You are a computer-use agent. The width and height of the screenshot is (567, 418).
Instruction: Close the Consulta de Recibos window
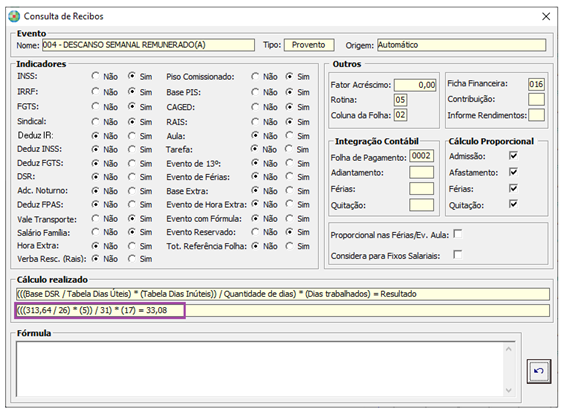tap(546, 16)
